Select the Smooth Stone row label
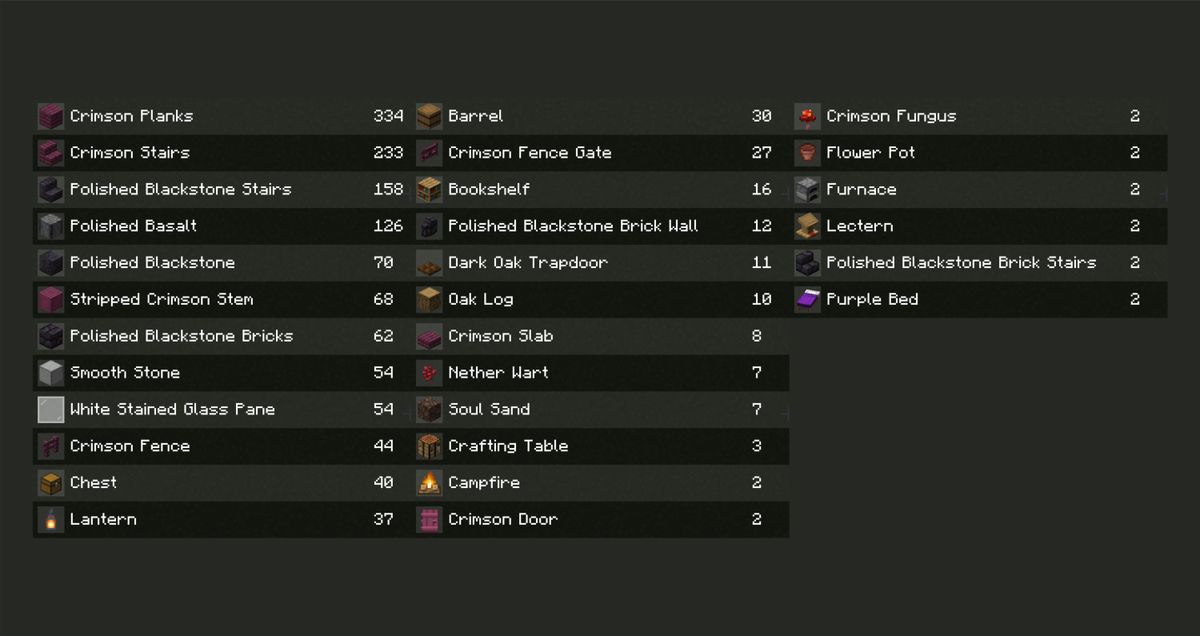Screen dimensions: 1200x636 (125, 373)
